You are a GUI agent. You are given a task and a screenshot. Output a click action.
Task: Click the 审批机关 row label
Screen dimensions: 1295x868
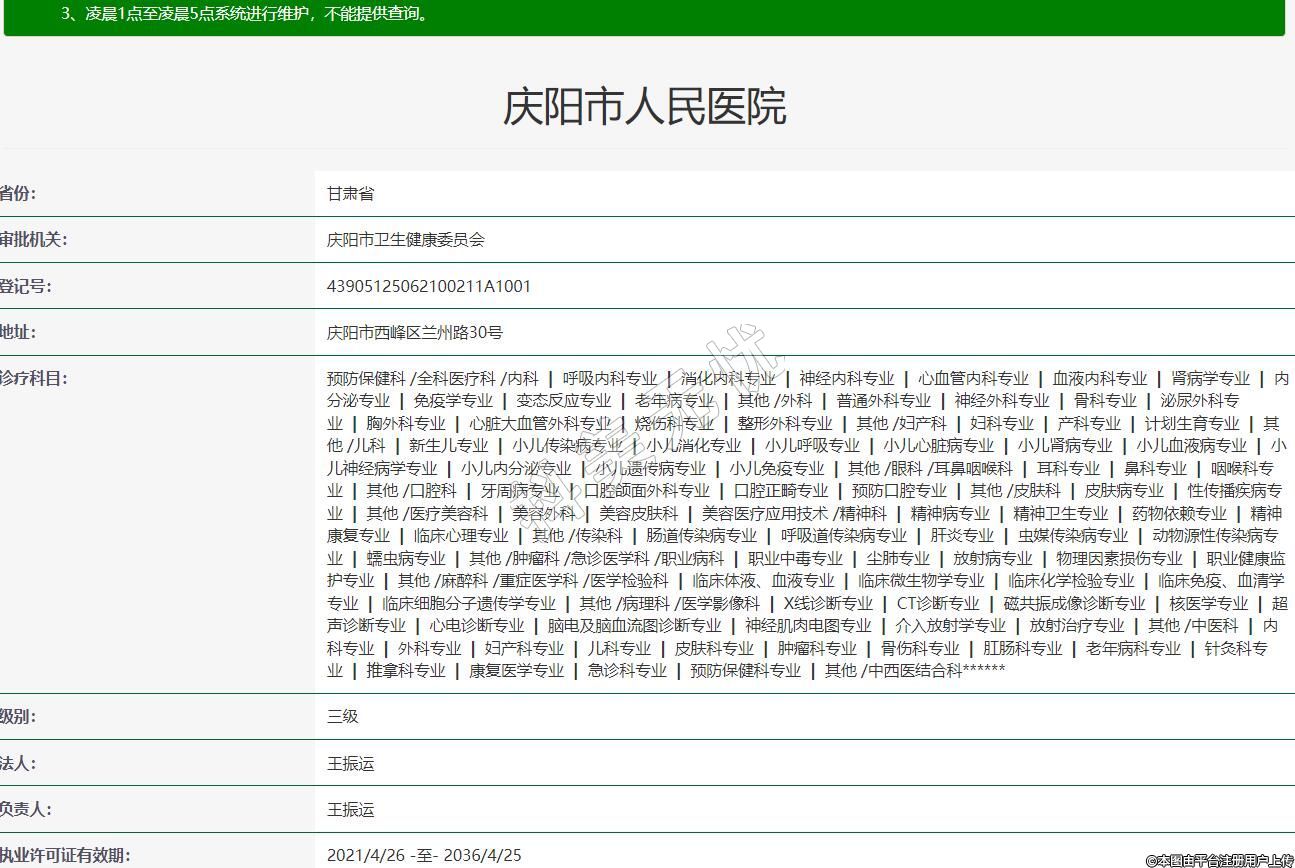pyautogui.click(x=33, y=240)
